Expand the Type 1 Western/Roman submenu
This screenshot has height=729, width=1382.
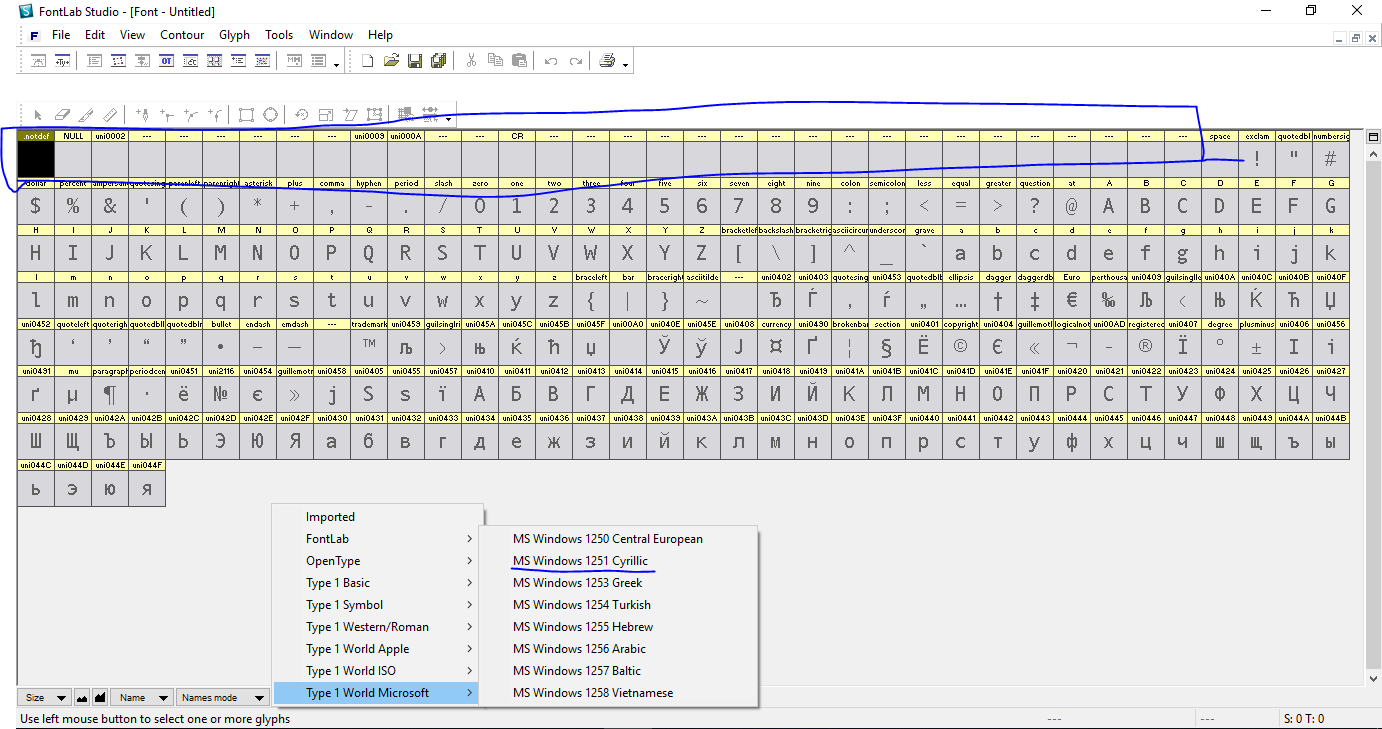pyautogui.click(x=378, y=627)
